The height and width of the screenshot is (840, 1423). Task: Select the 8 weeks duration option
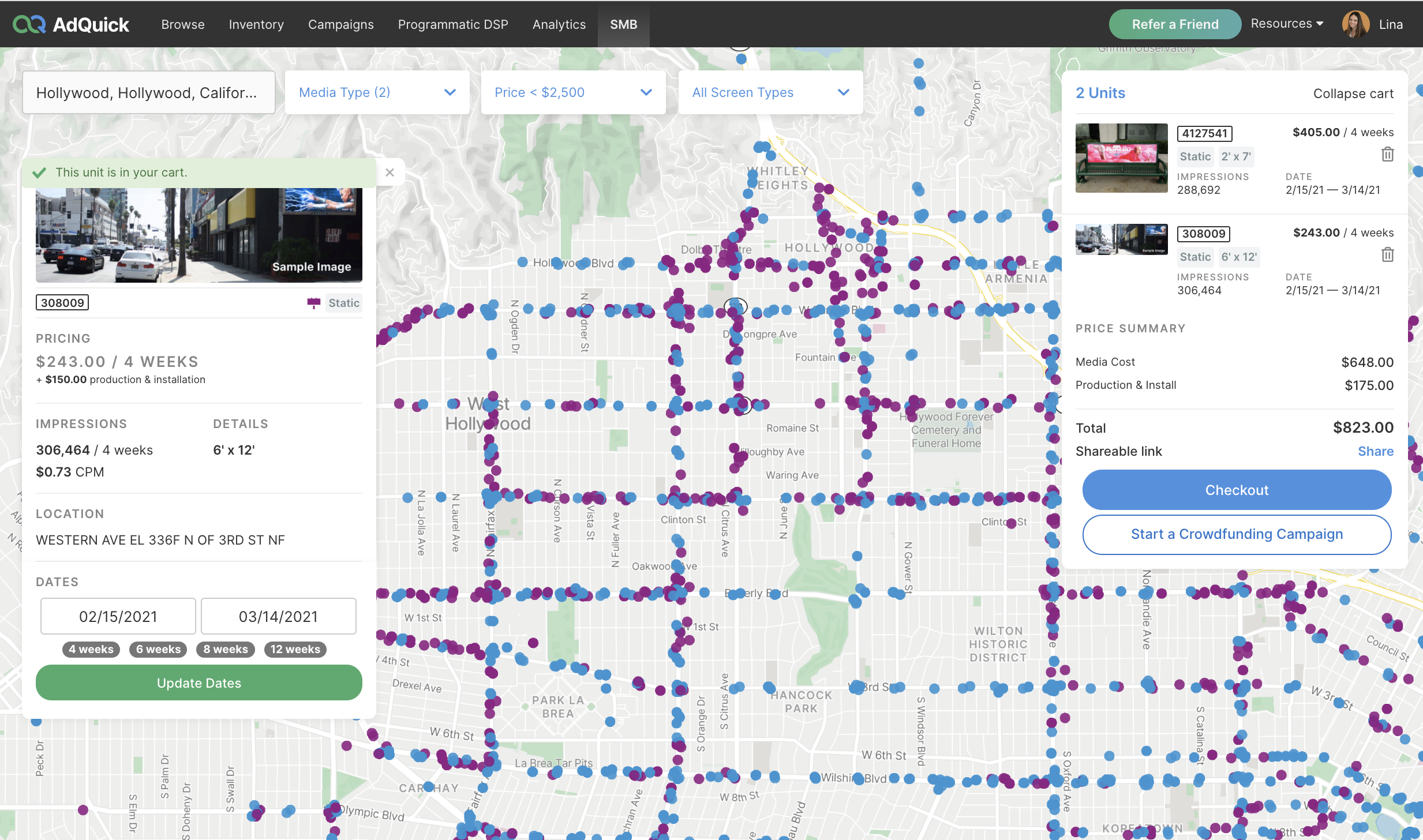click(x=226, y=649)
